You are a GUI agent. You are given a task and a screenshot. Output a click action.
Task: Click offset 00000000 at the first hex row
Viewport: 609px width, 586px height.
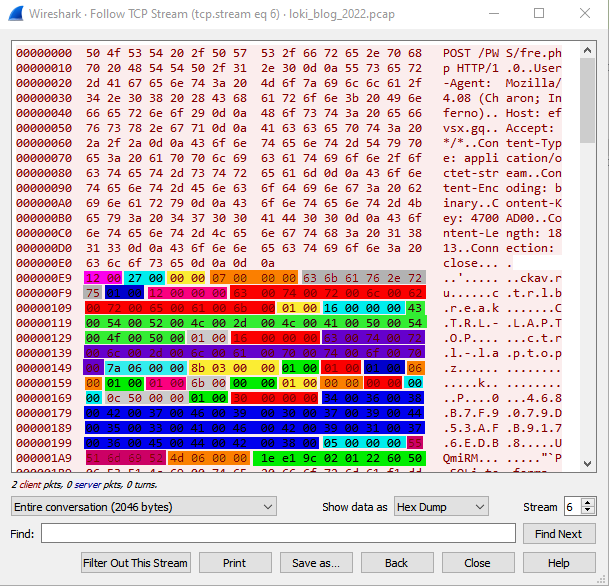coord(44,52)
